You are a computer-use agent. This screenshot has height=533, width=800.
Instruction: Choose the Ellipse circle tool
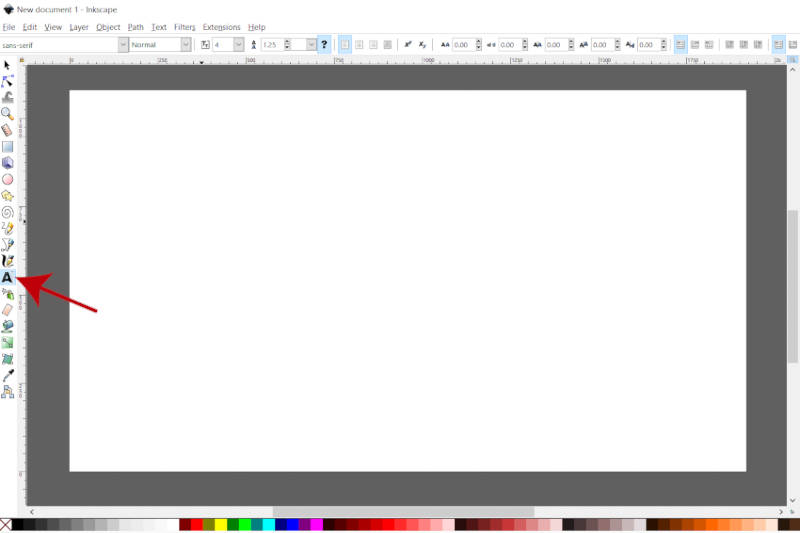(7, 179)
